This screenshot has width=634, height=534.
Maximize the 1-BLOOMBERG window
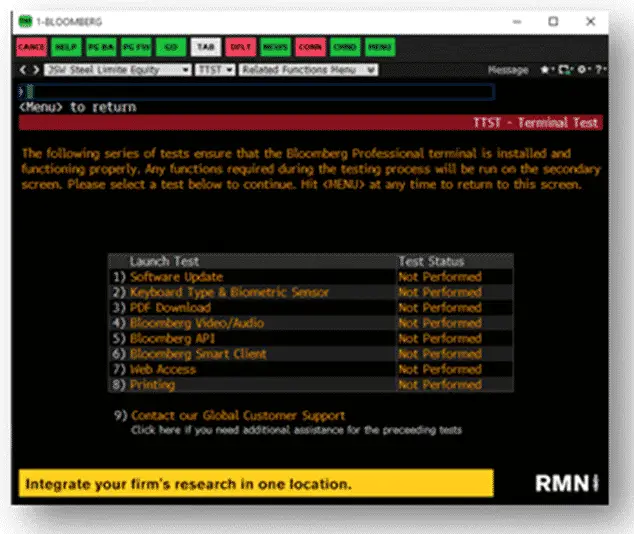pos(553,21)
